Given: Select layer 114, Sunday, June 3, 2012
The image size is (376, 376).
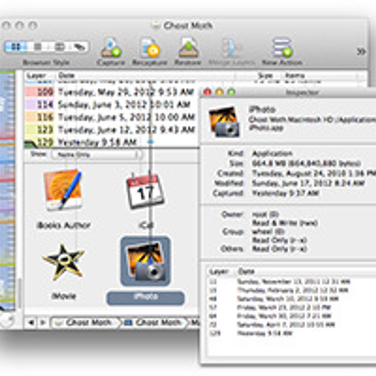Looking at the screenshot, I should (112, 104).
